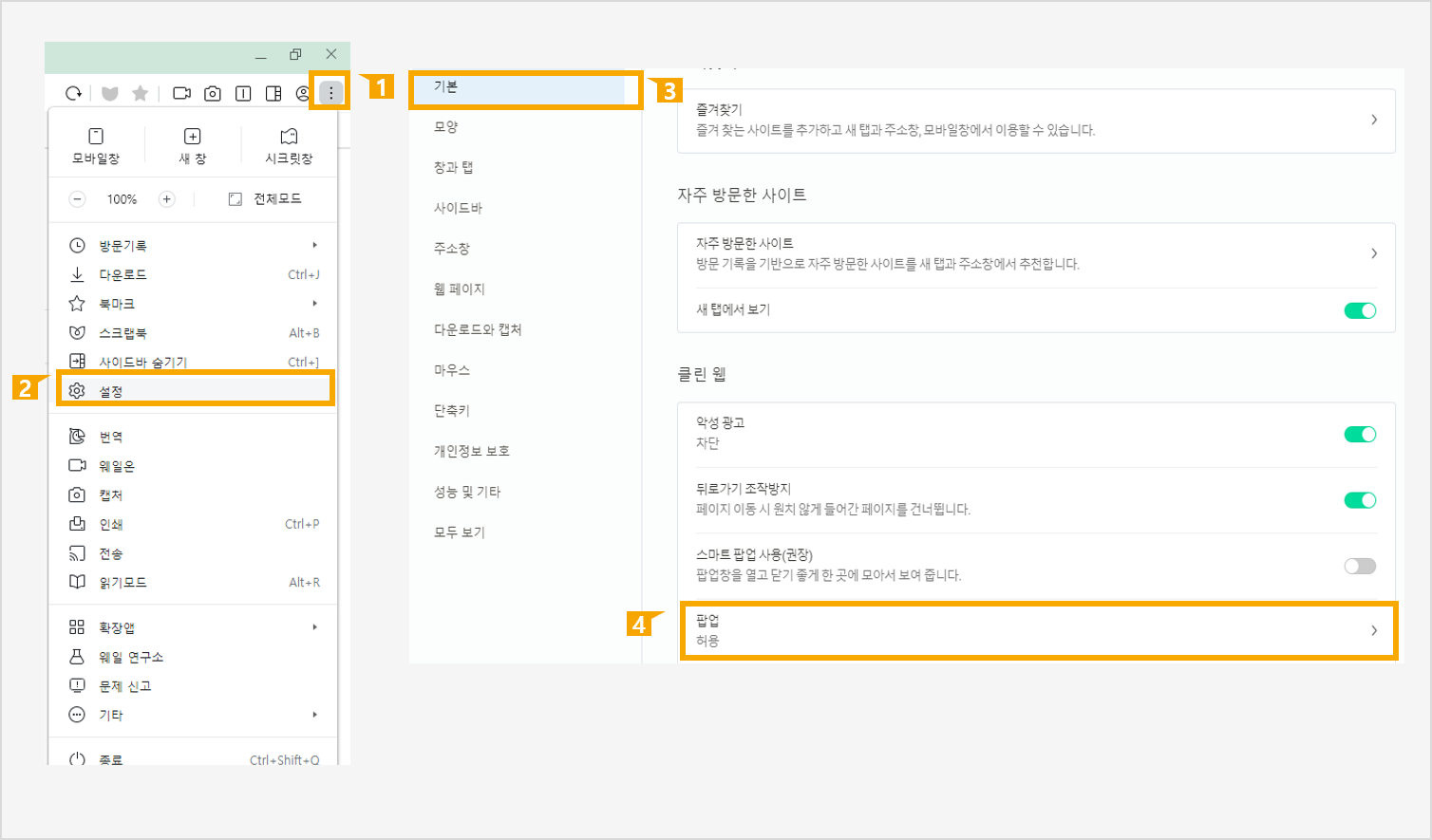
Task: Click the bookmark star icon
Action: tap(140, 93)
